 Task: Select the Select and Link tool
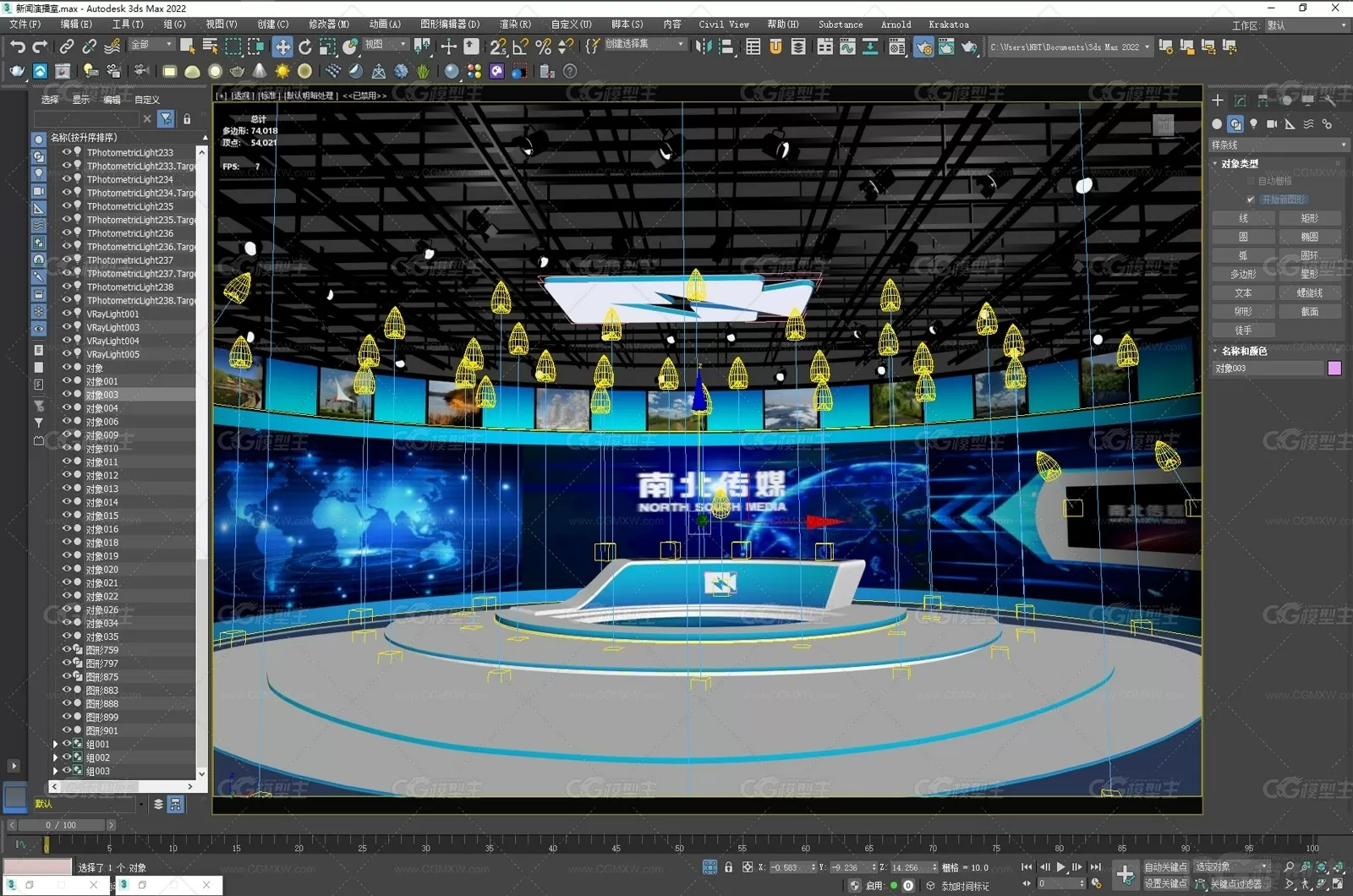click(67, 47)
